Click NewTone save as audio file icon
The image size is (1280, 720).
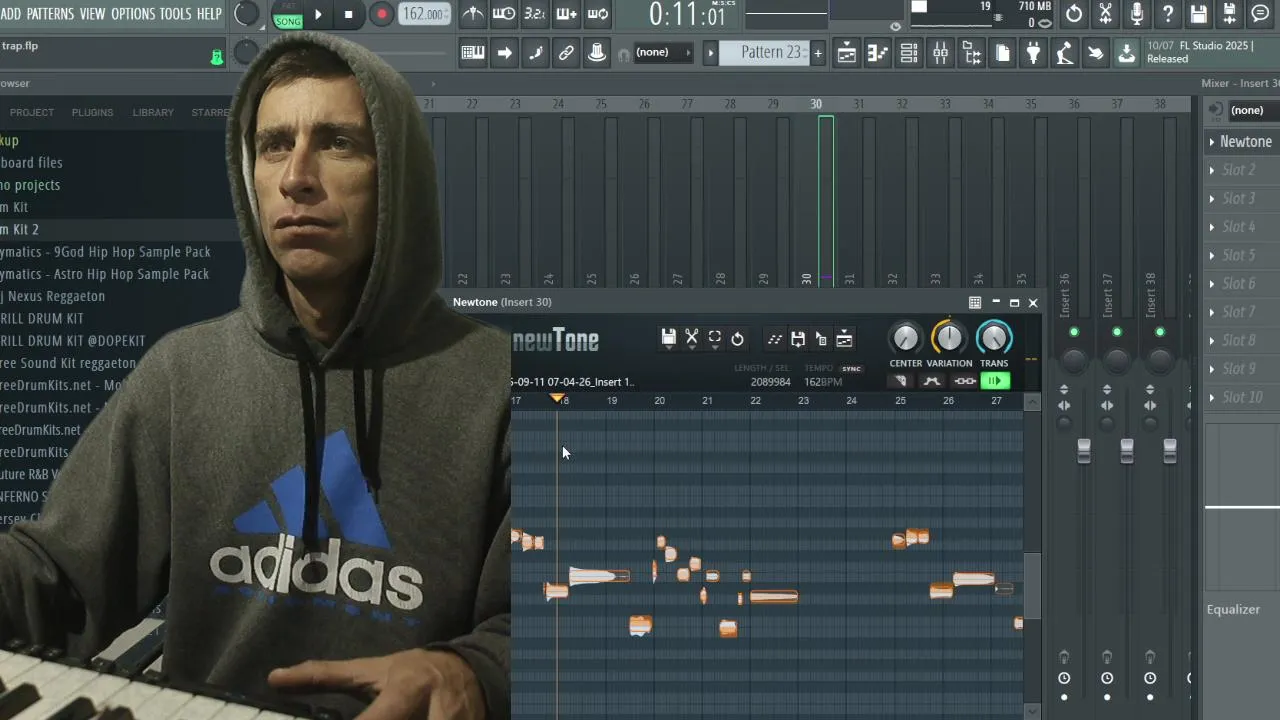coord(797,339)
